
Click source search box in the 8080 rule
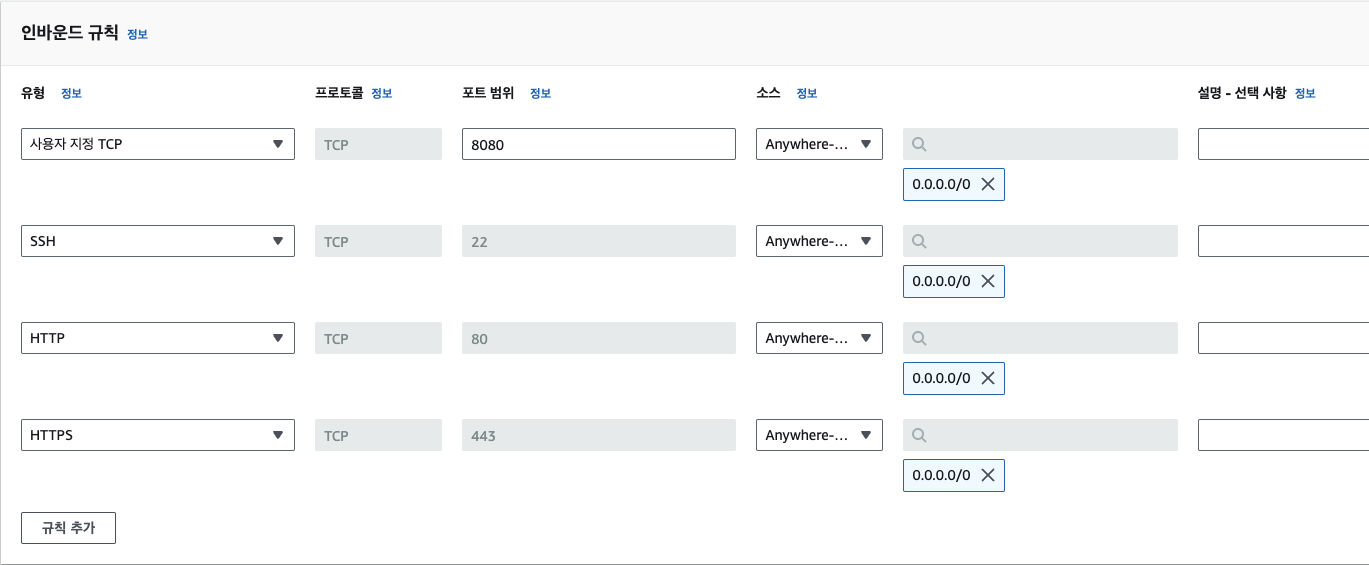[x=1040, y=144]
